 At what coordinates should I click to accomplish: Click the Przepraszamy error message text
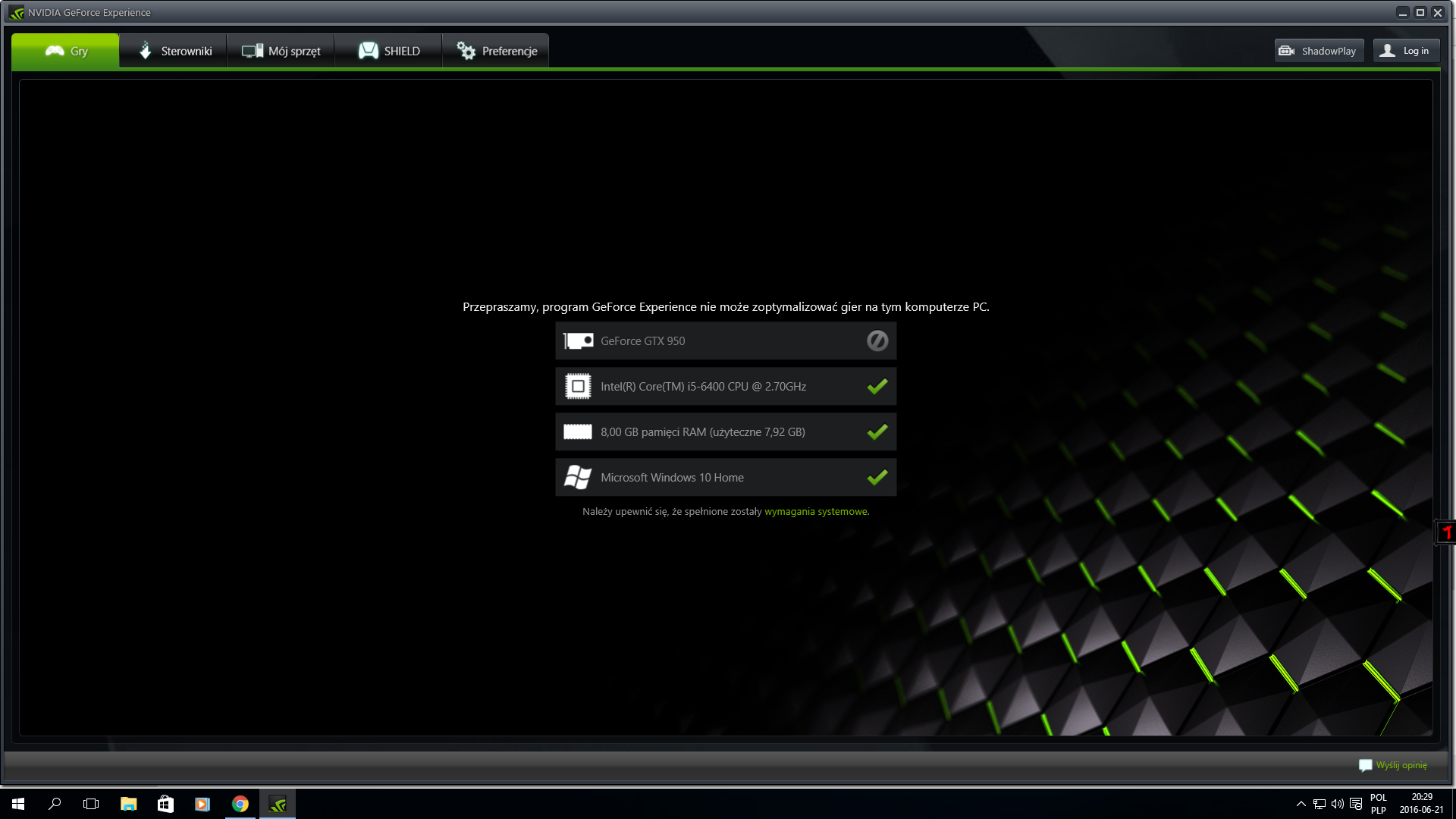click(x=726, y=307)
